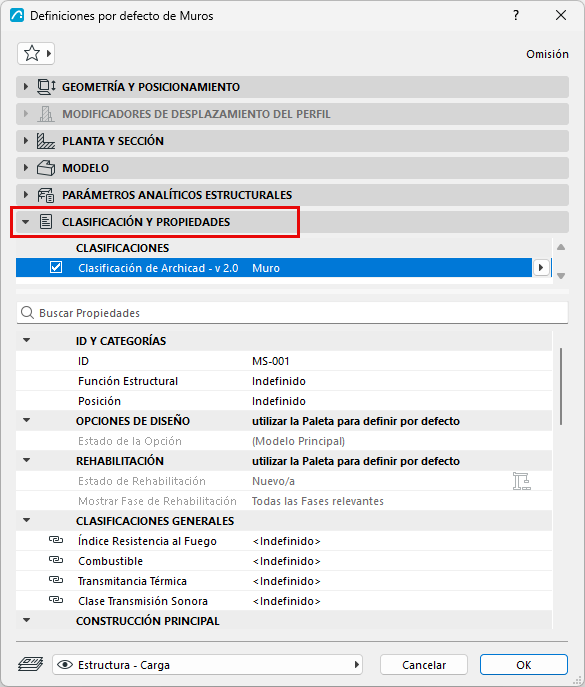This screenshot has height=687, width=585.
Task: Expand the Geometría y Posicionamiento panel
Action: pyautogui.click(x=26, y=87)
